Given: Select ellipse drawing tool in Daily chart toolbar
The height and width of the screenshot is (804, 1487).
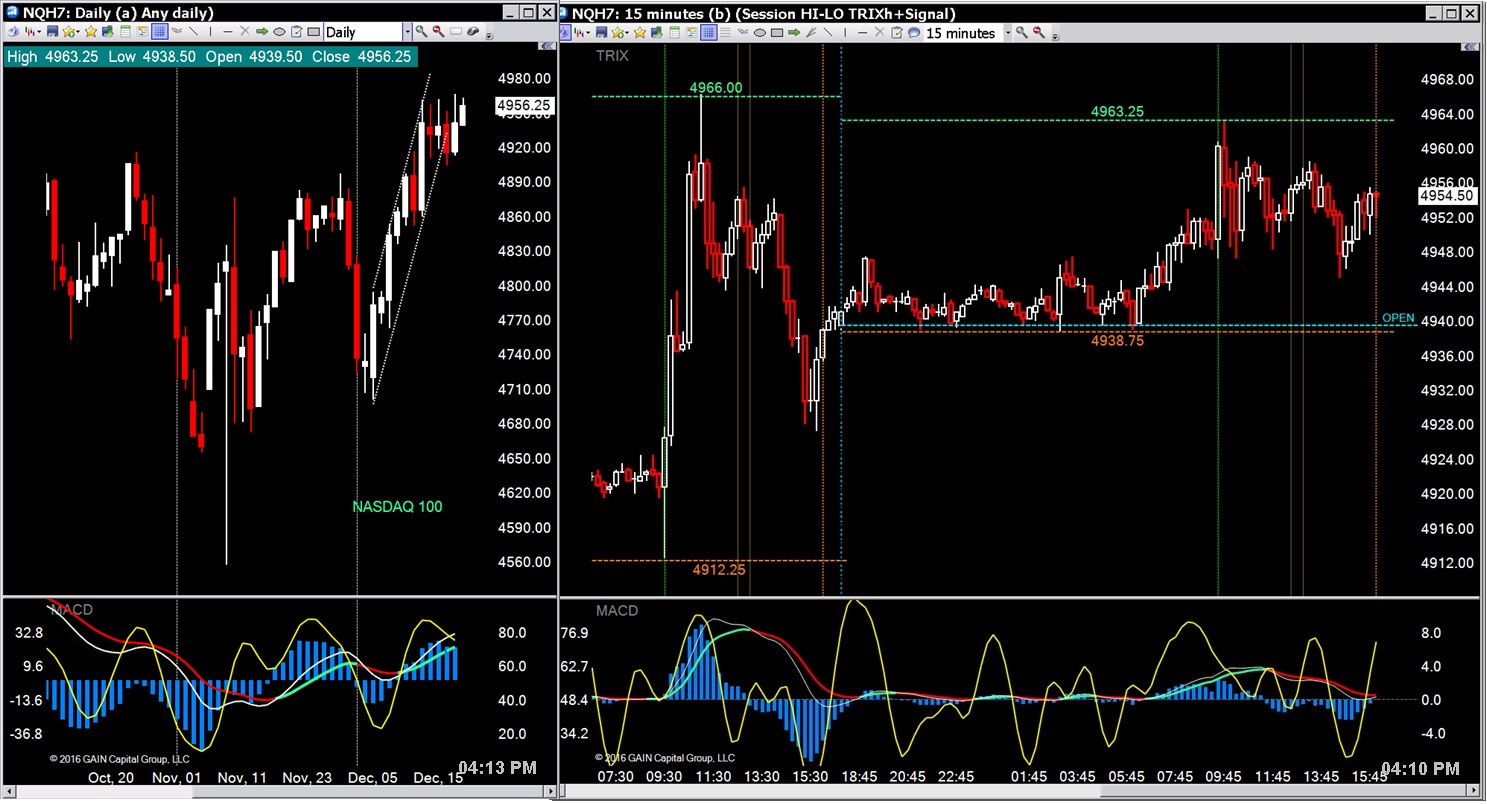Looking at the screenshot, I should (x=279, y=32).
